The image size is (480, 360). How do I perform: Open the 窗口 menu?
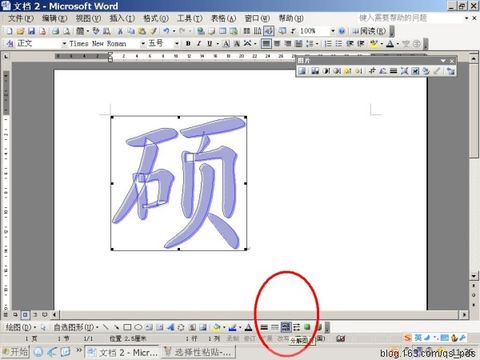tap(257, 18)
